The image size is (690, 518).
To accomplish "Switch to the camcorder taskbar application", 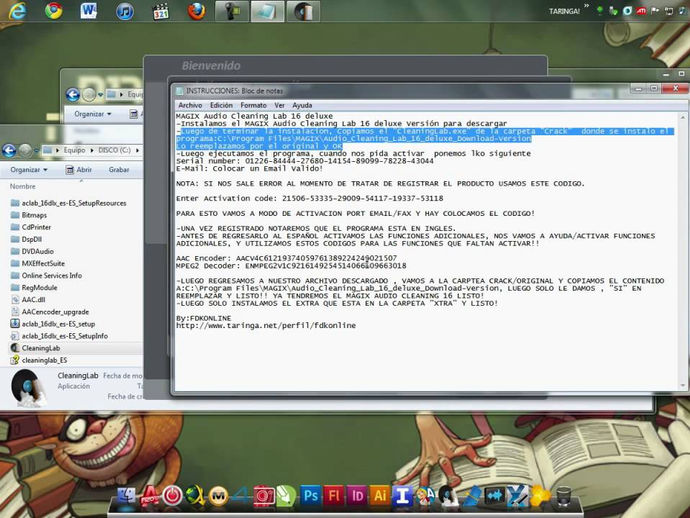I will (232, 11).
